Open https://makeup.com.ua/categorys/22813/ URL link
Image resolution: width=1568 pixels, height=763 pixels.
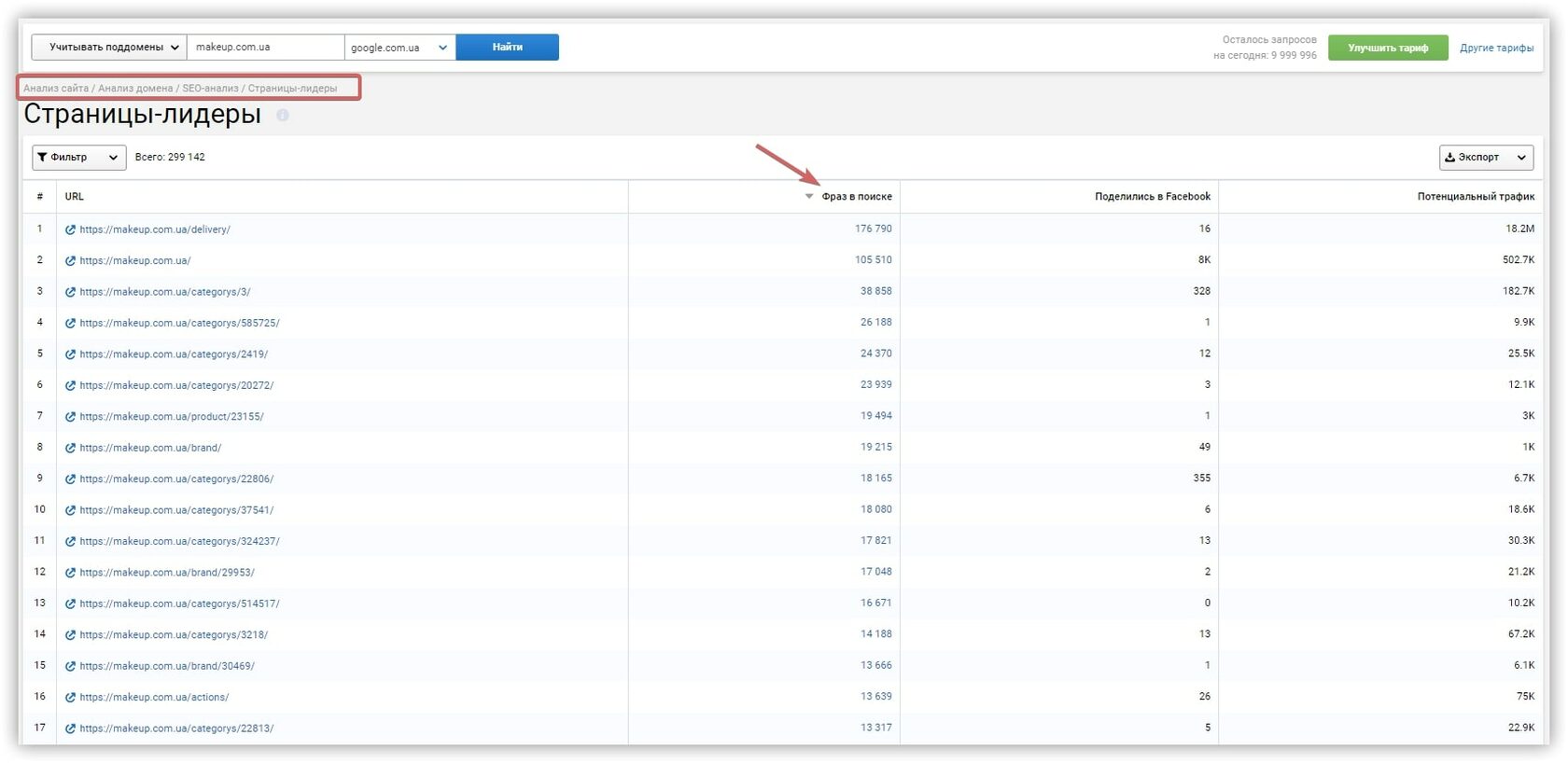(x=176, y=728)
